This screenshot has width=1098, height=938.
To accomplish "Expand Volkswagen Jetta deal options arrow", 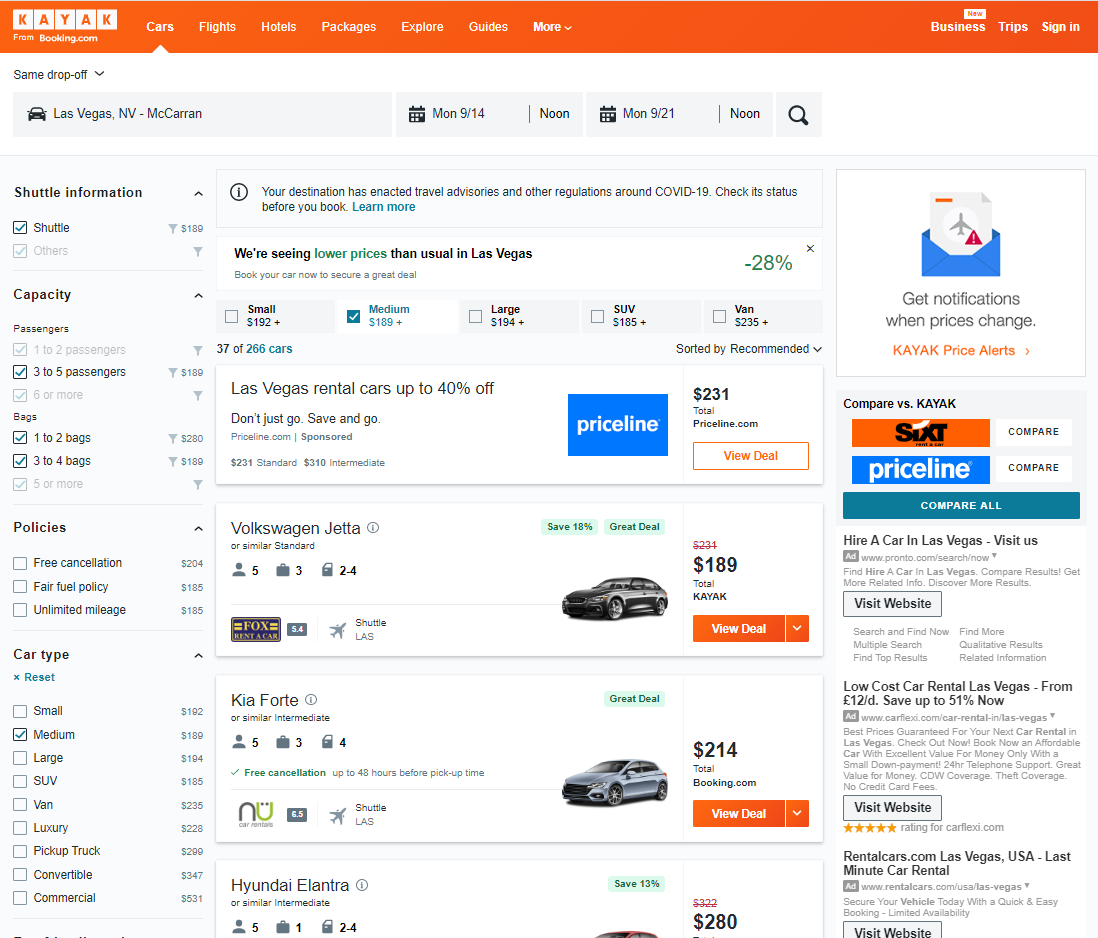I will [798, 629].
